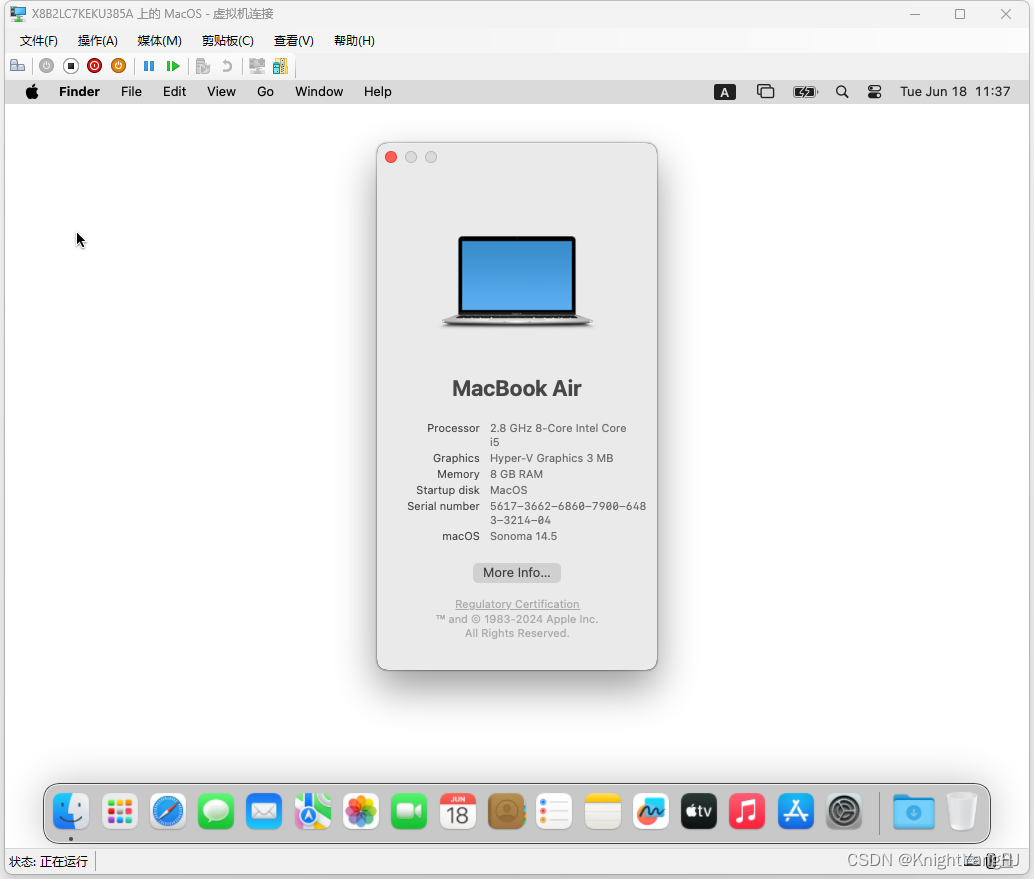Click the Stage Manager menu bar icon
This screenshot has height=879, width=1034.
click(766, 92)
